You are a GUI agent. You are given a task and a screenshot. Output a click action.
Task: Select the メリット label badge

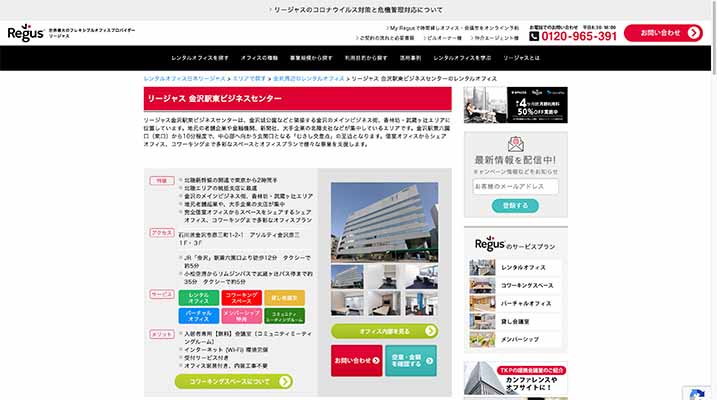[x=162, y=334]
